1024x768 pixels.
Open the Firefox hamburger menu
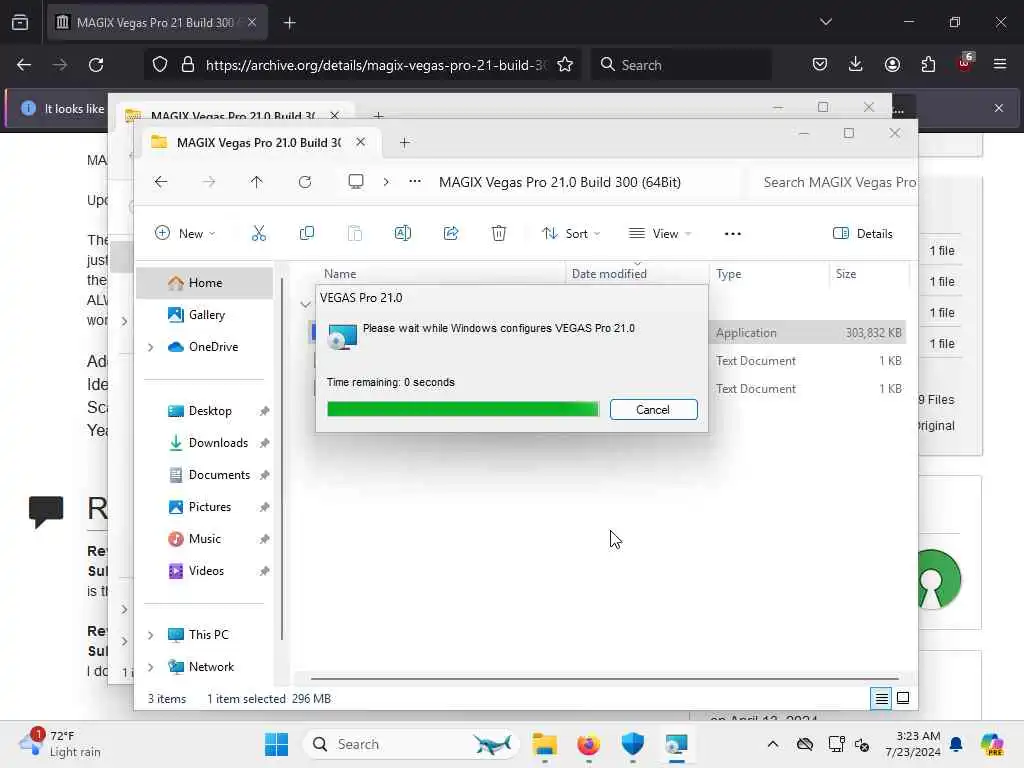[1000, 64]
